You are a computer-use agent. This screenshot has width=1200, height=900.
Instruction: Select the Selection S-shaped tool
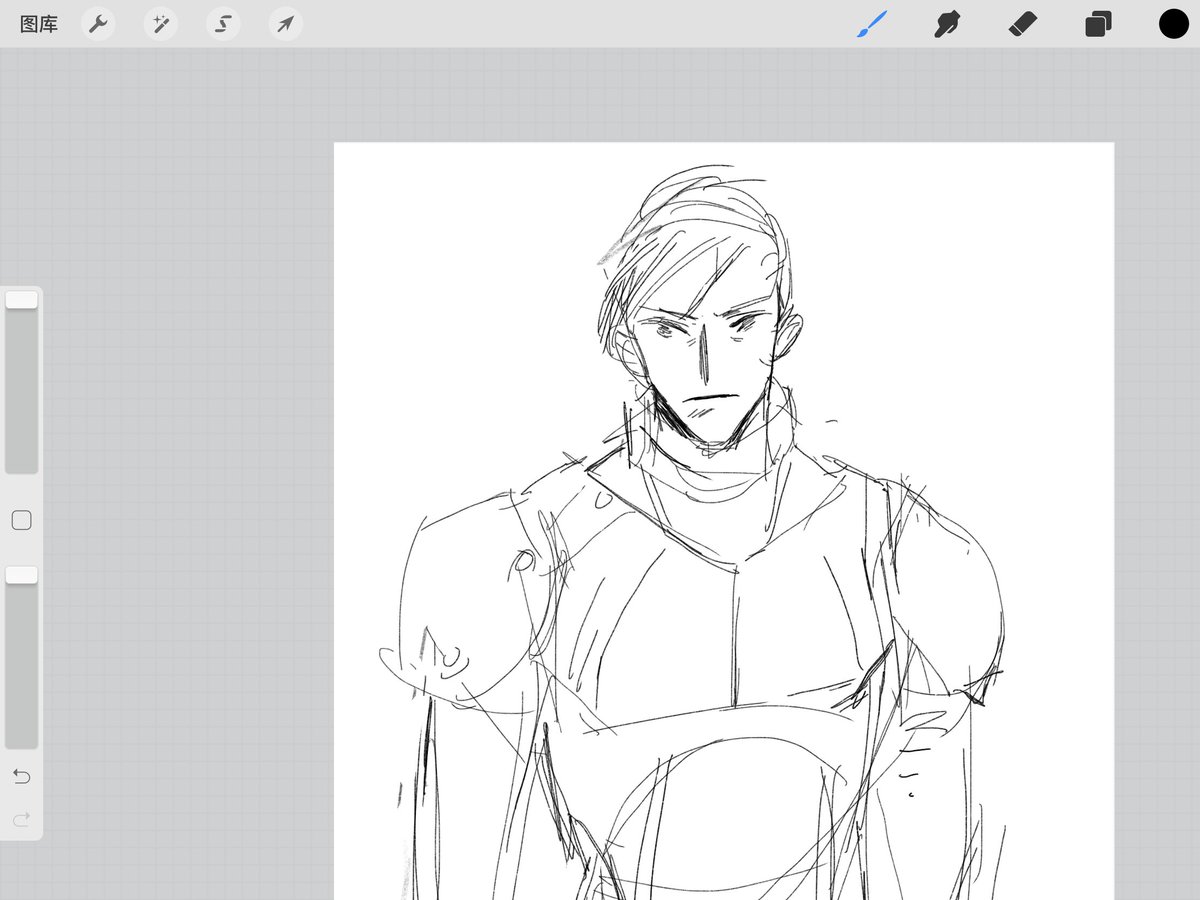pyautogui.click(x=223, y=24)
